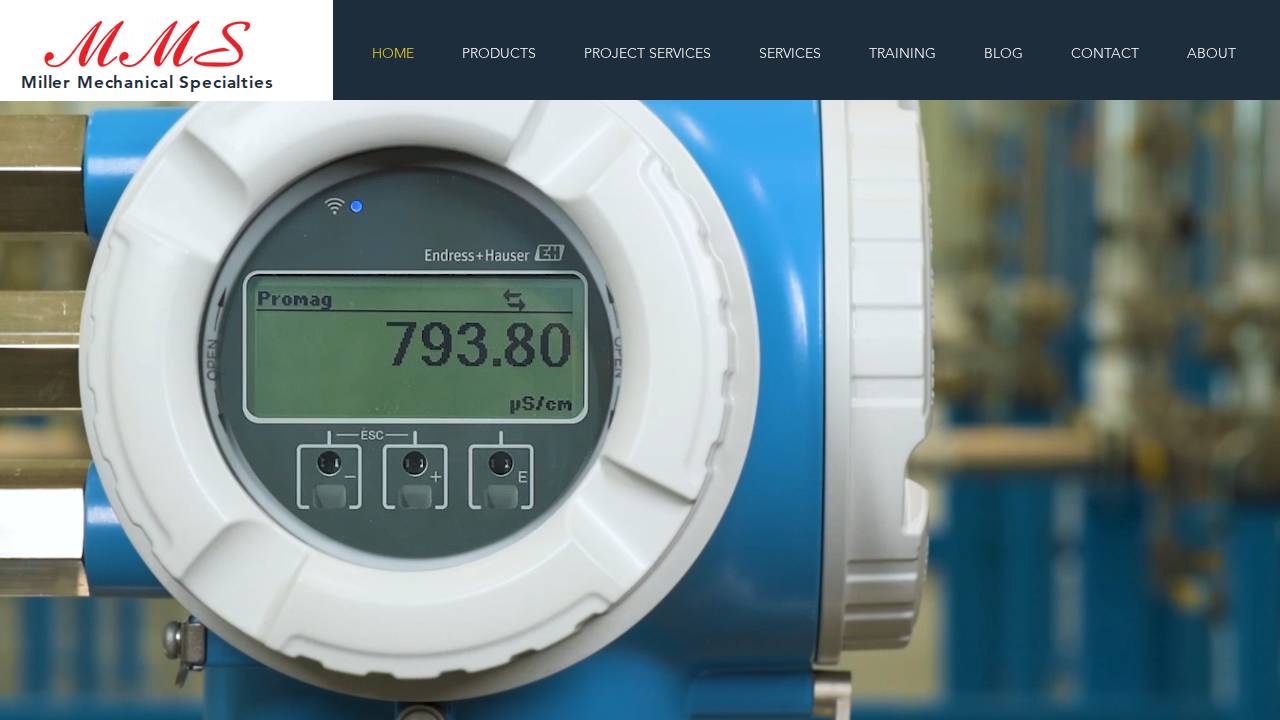Switch to the BLOG section
The width and height of the screenshot is (1280, 720).
pos(1003,53)
